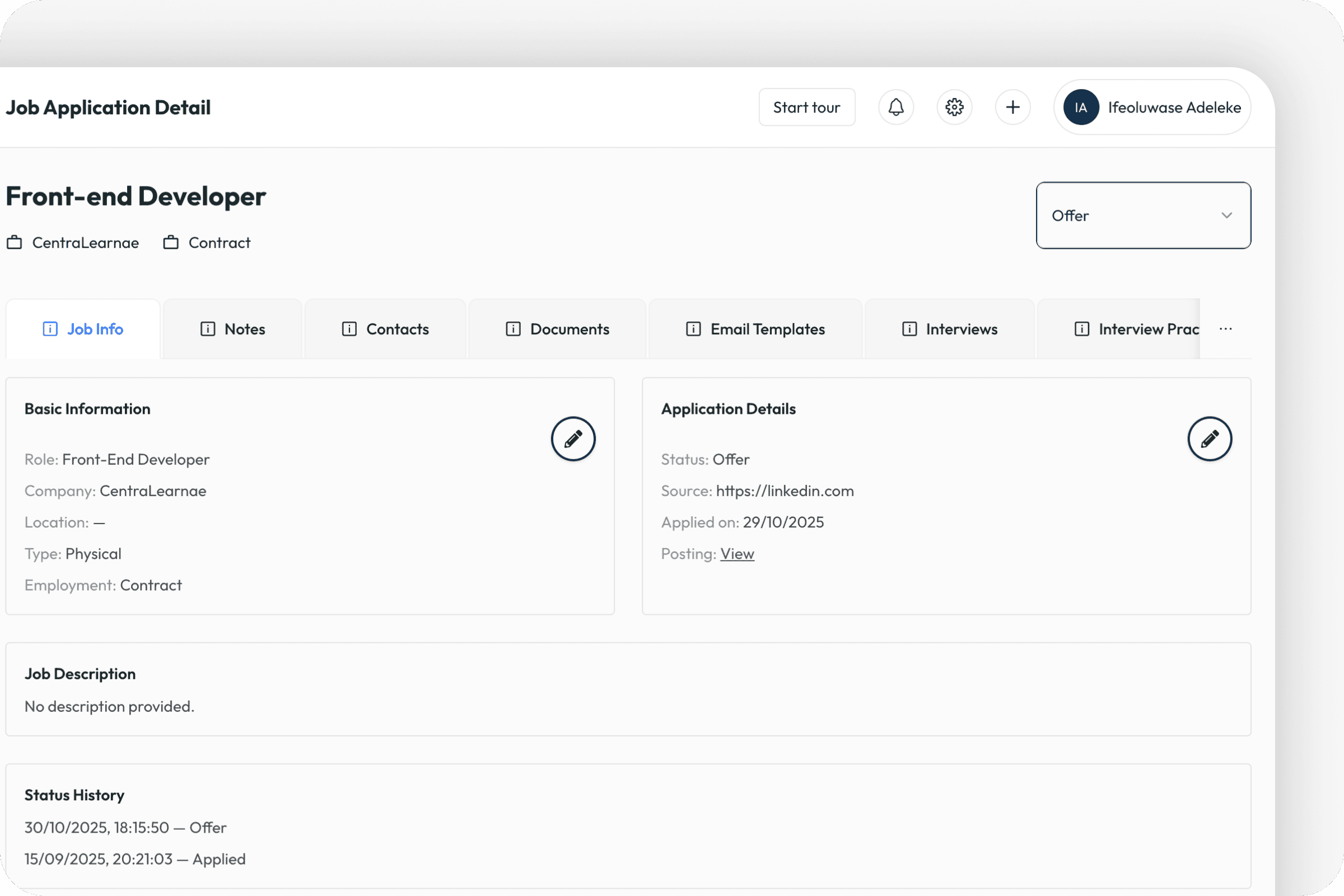The height and width of the screenshot is (896, 1344).
Task: Click the https://linkedin.com source text
Action: 785,491
